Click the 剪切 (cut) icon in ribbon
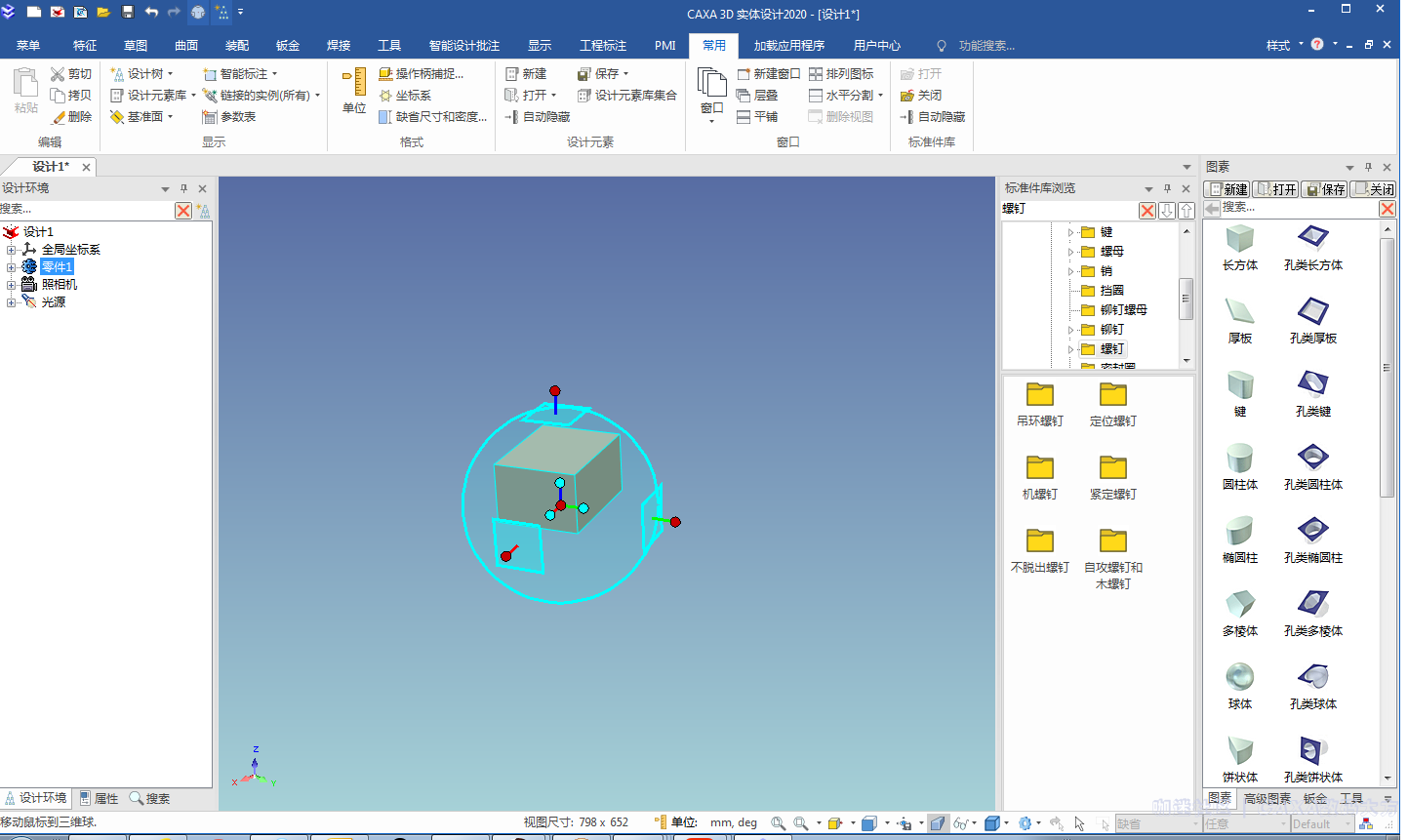1408x840 pixels. (x=58, y=74)
